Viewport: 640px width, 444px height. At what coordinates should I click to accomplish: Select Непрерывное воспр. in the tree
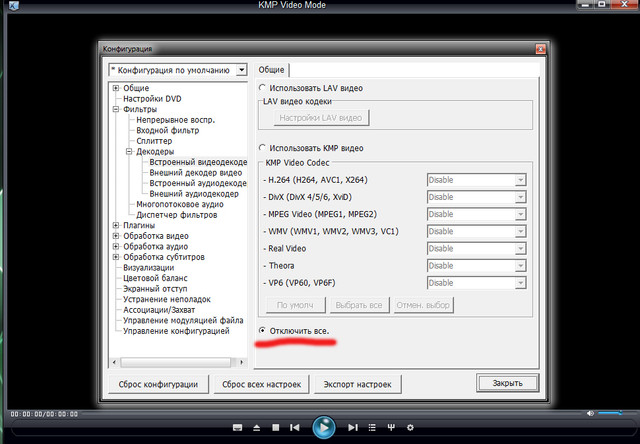click(x=176, y=120)
